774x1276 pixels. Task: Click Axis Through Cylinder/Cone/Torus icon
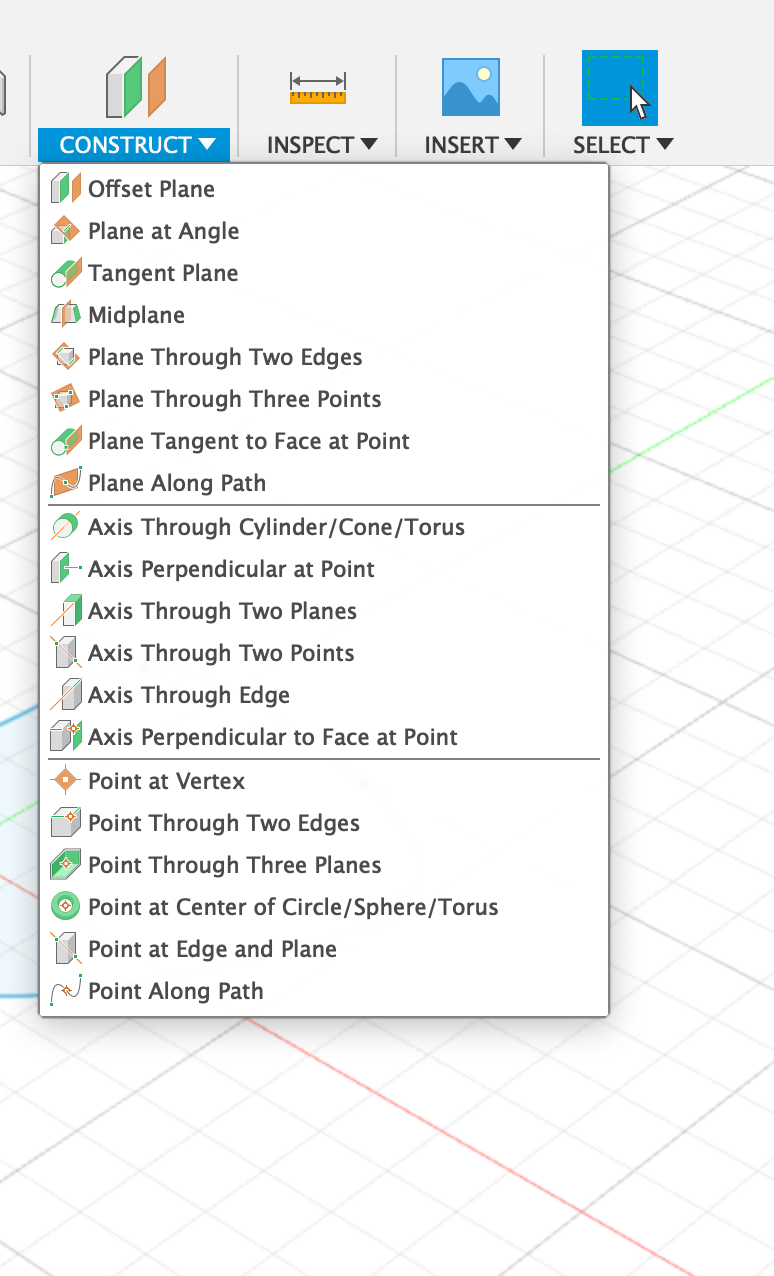pyautogui.click(x=65, y=526)
